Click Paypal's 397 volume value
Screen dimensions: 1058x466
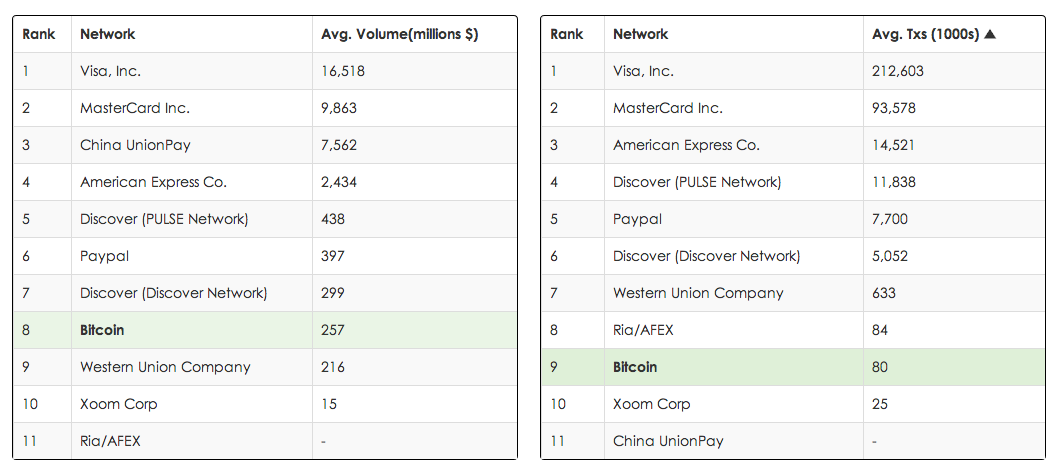(x=333, y=256)
